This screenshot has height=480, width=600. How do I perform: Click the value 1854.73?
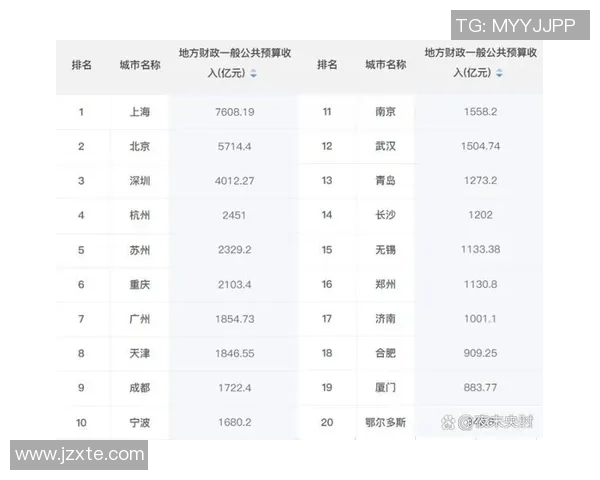(235, 319)
